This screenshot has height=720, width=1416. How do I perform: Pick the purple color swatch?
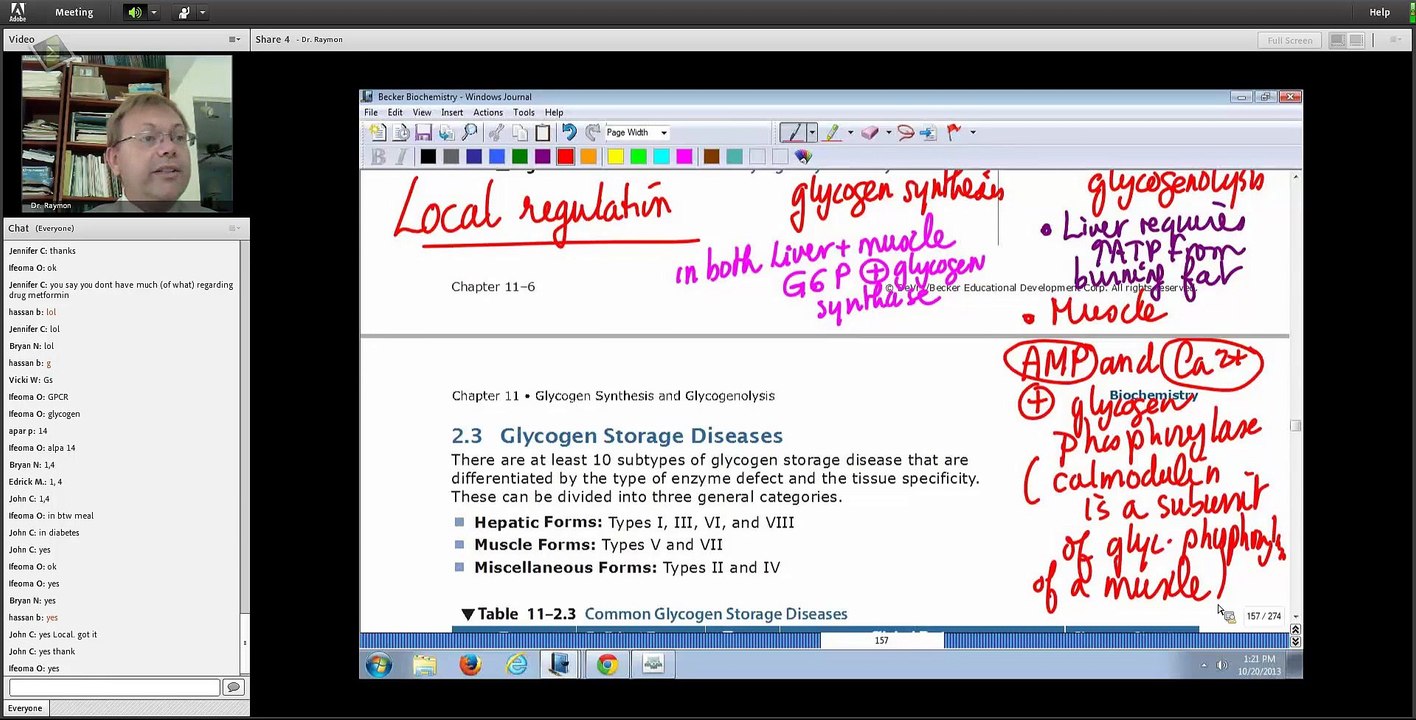[x=542, y=156]
